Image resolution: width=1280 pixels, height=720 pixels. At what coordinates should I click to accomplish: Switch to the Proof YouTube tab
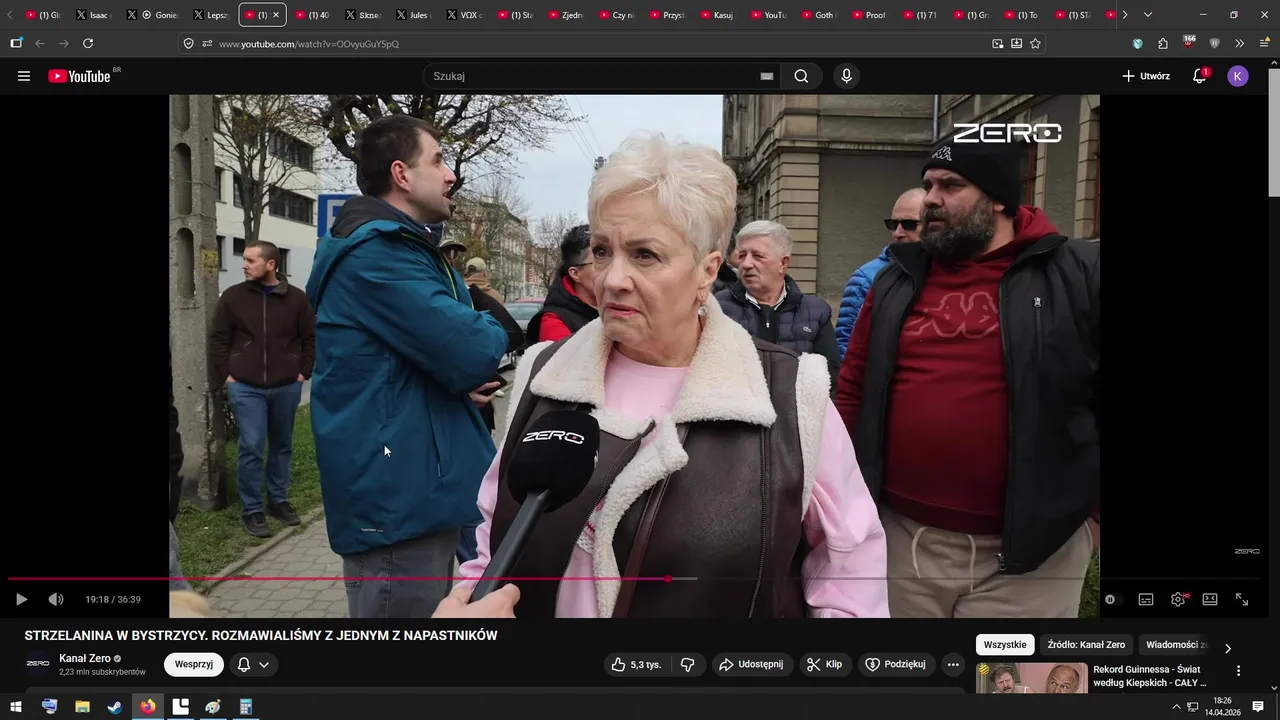click(870, 15)
